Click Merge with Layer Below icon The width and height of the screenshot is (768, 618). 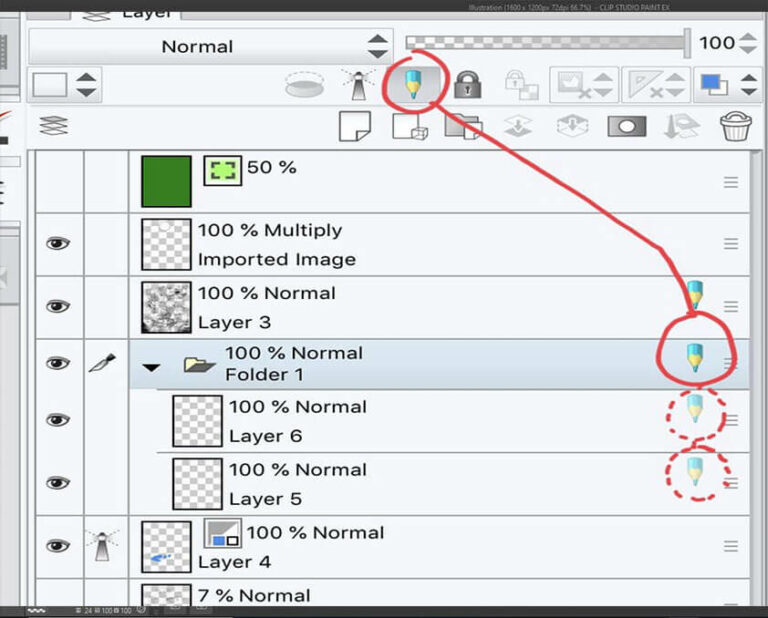pos(572,126)
